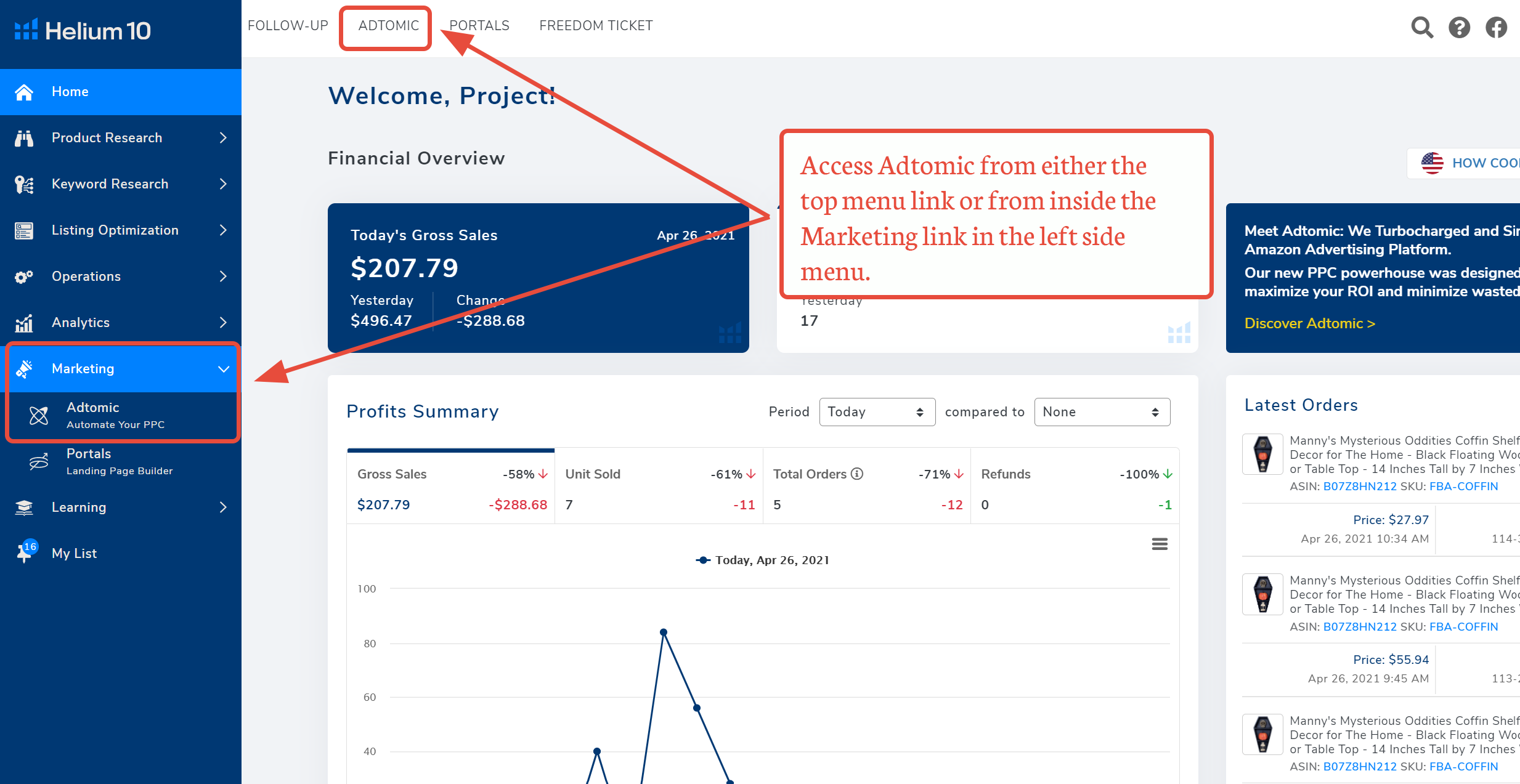Open Adtomic Automate Your PPC item

pos(121,416)
